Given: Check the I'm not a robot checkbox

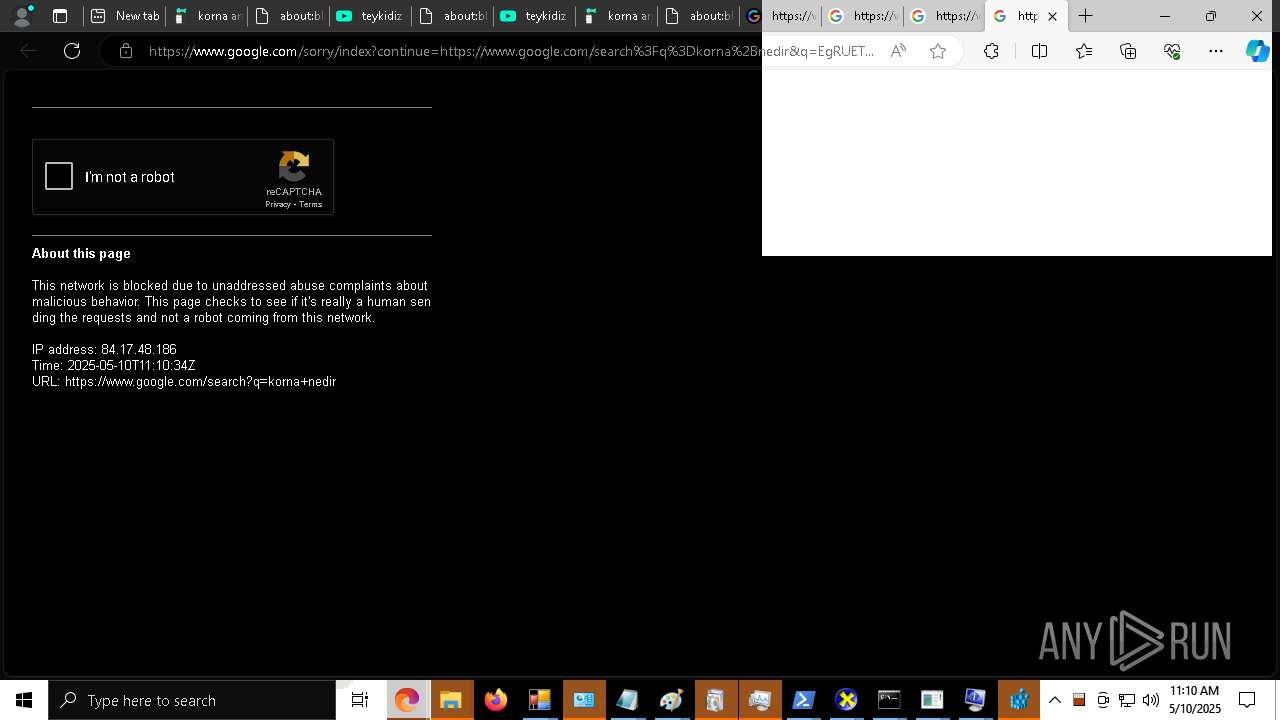Looking at the screenshot, I should coord(59,177).
